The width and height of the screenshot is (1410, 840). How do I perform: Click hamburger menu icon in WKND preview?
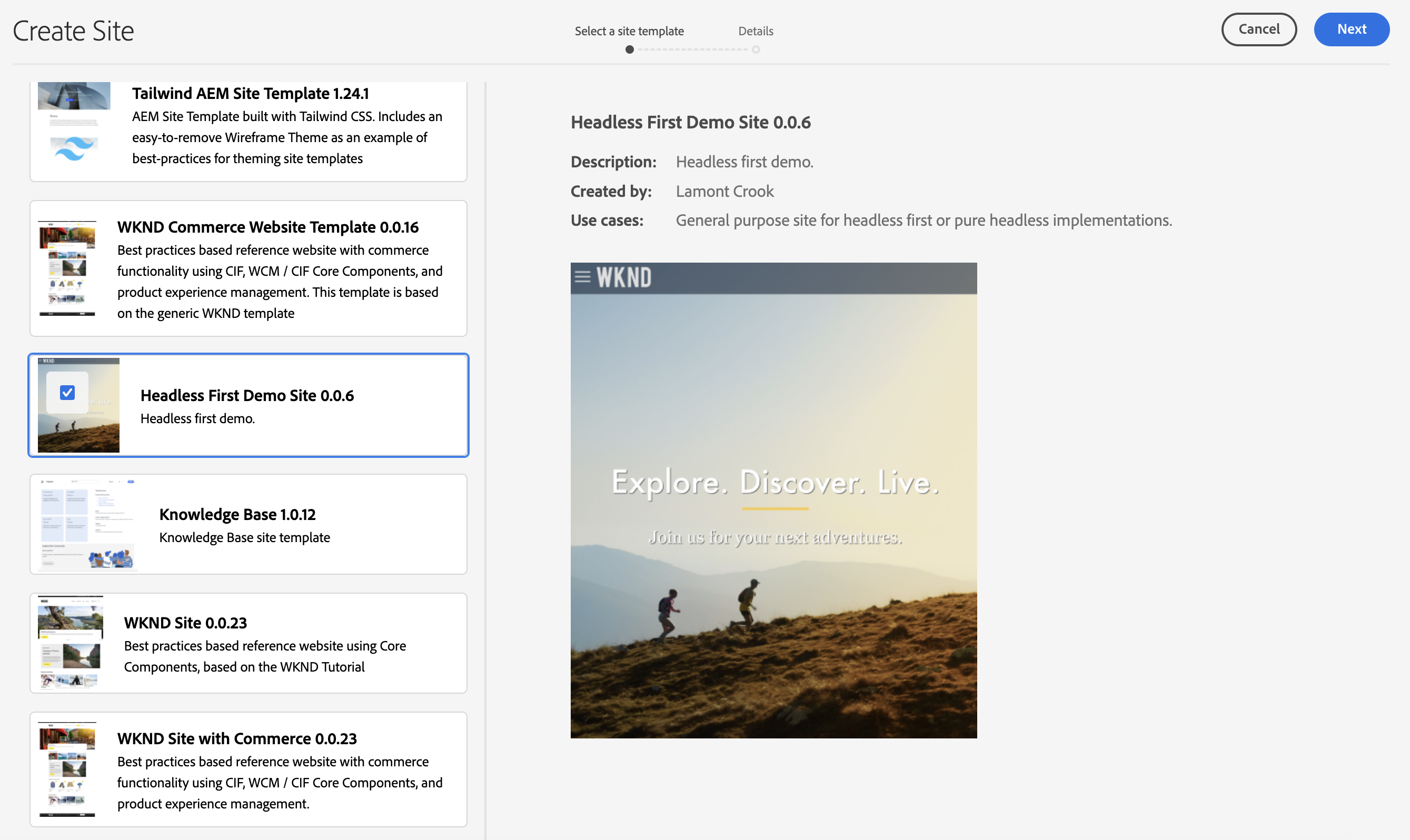coord(582,277)
